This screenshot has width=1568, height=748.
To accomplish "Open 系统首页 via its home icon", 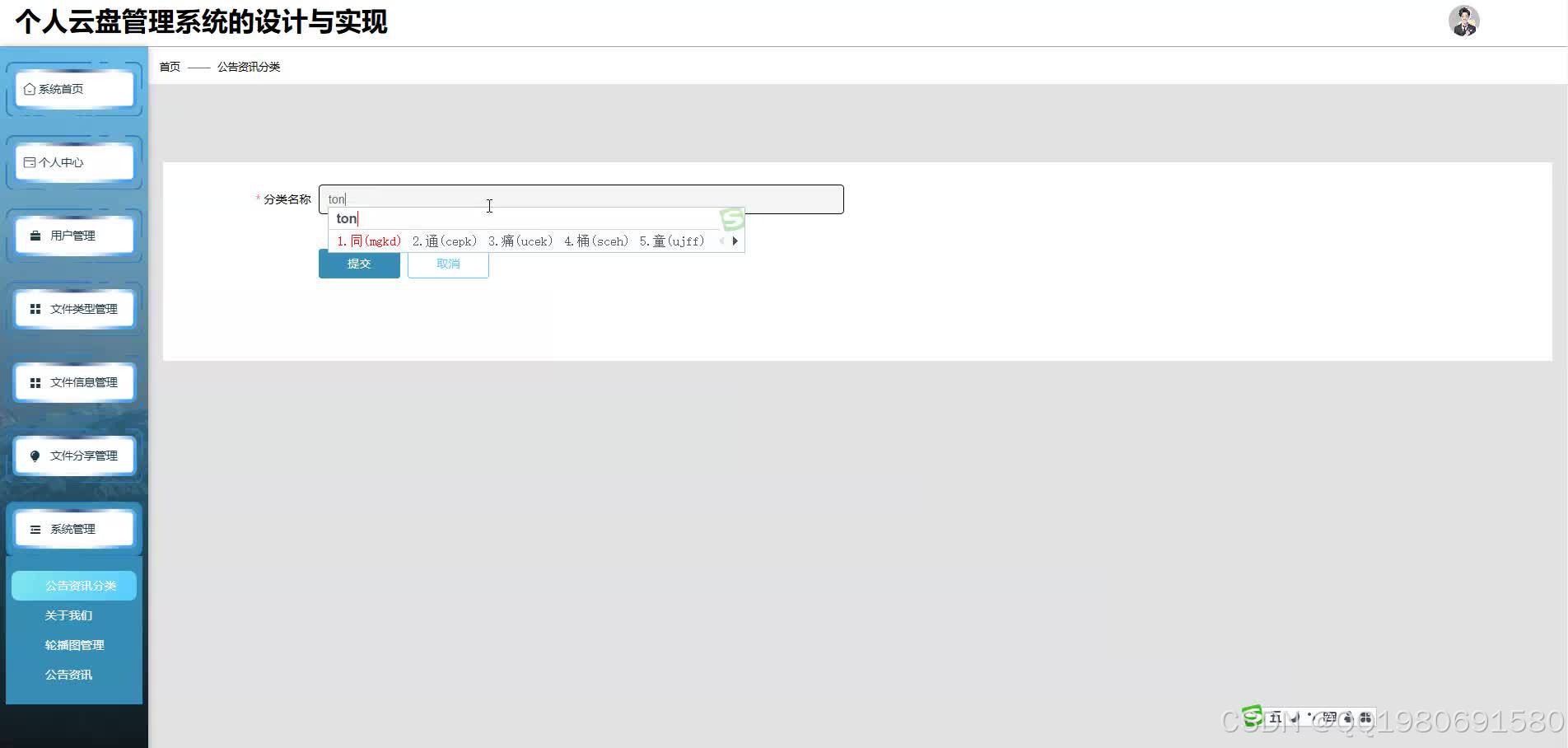I will (30, 89).
